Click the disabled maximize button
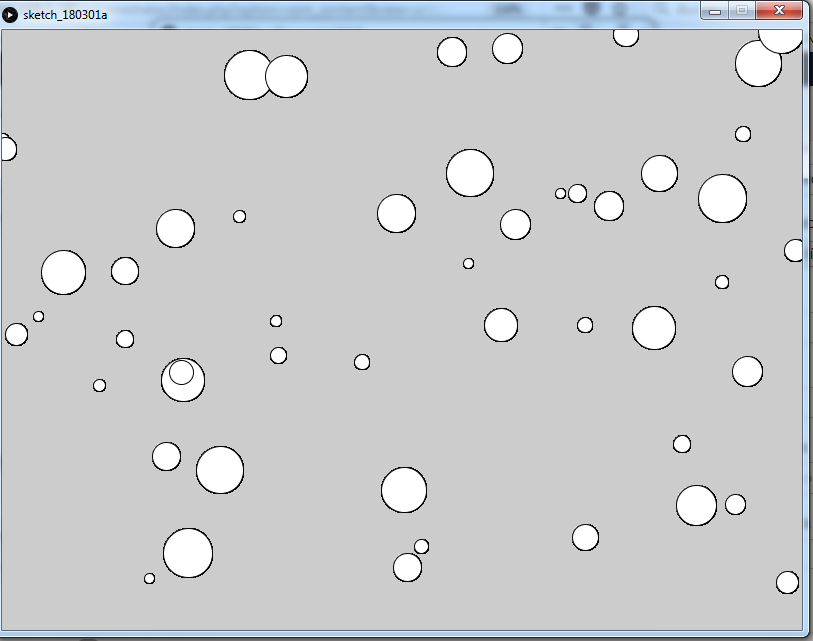 tap(742, 10)
